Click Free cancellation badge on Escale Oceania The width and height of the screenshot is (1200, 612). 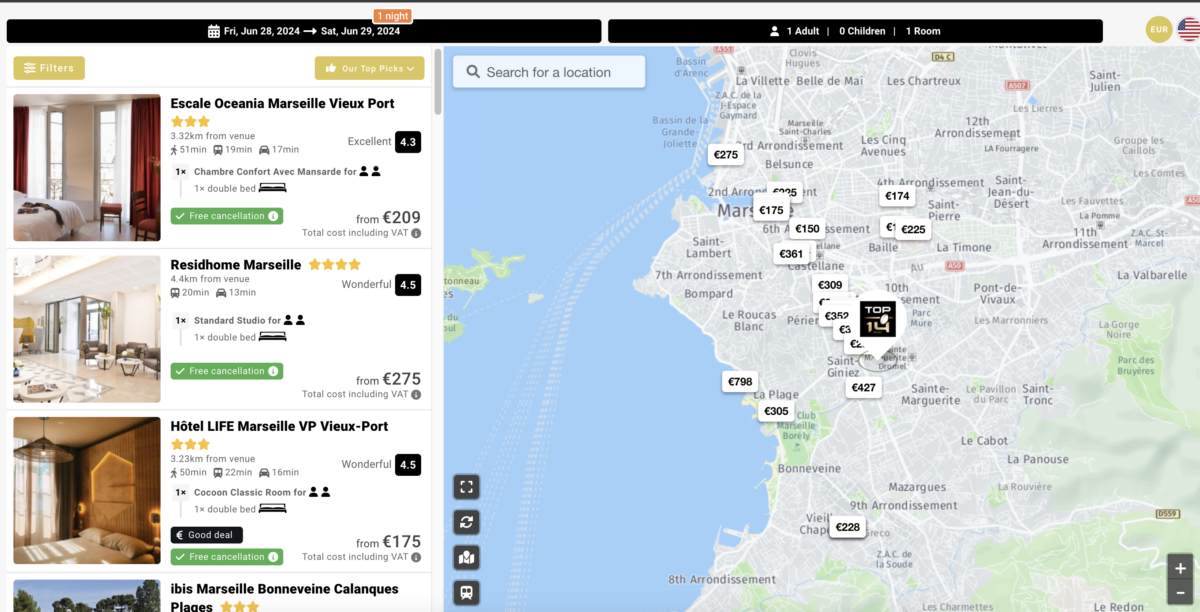[x=227, y=216]
